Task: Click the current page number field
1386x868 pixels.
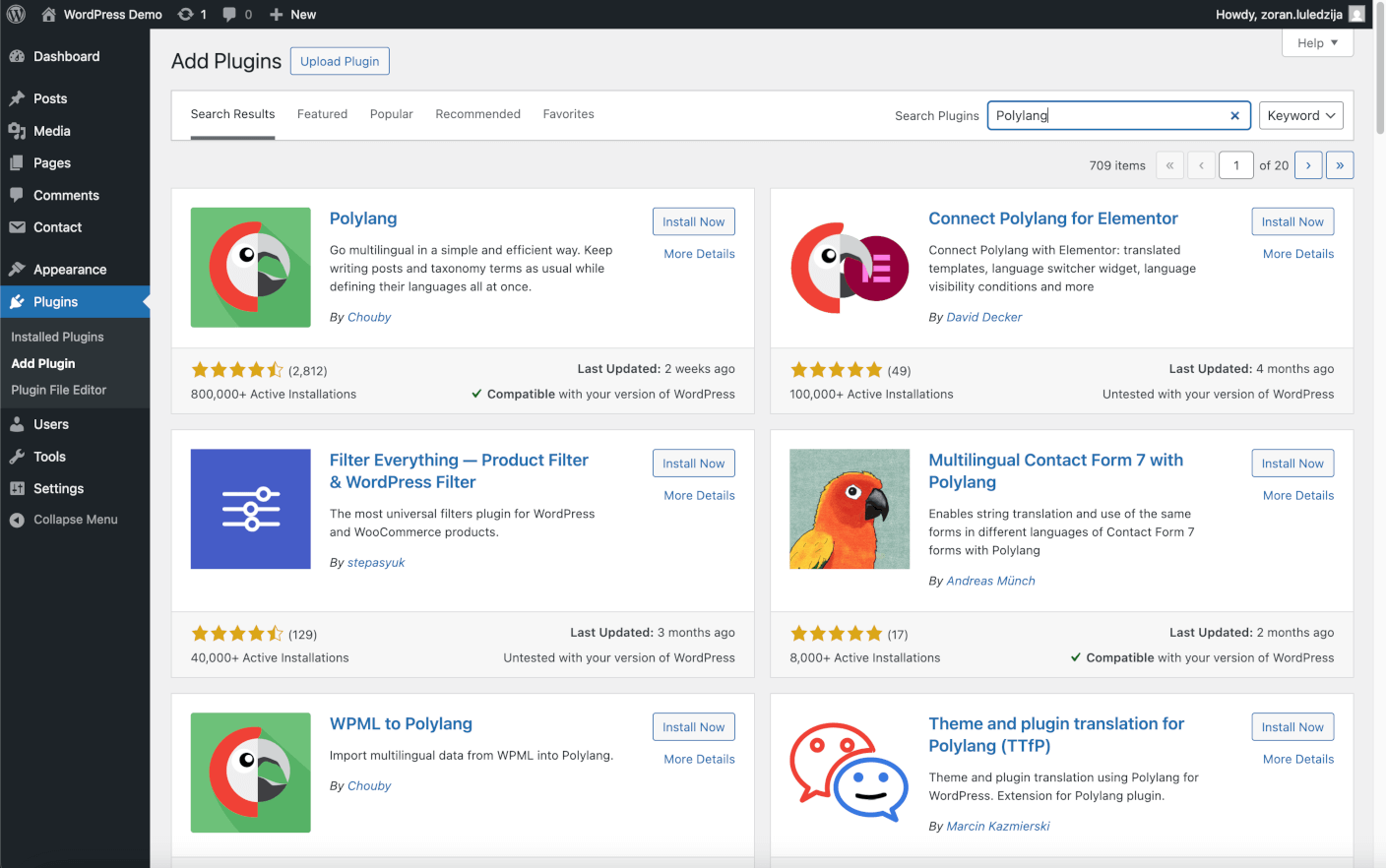Action: 1236,165
